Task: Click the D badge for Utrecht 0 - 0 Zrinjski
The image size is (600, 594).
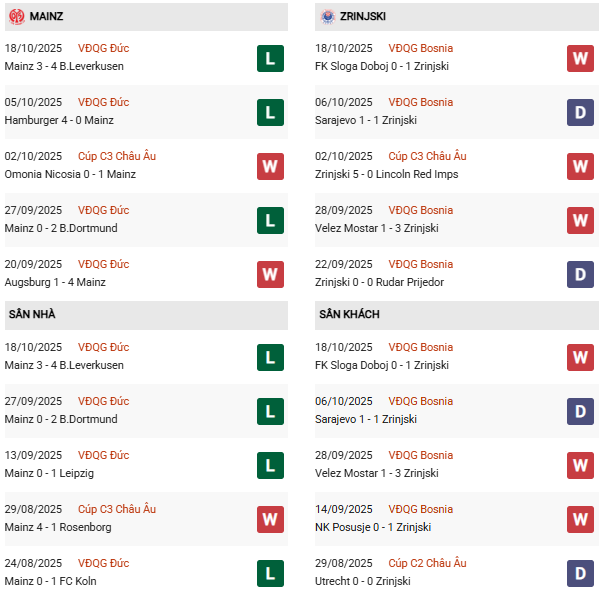Action: (x=580, y=573)
